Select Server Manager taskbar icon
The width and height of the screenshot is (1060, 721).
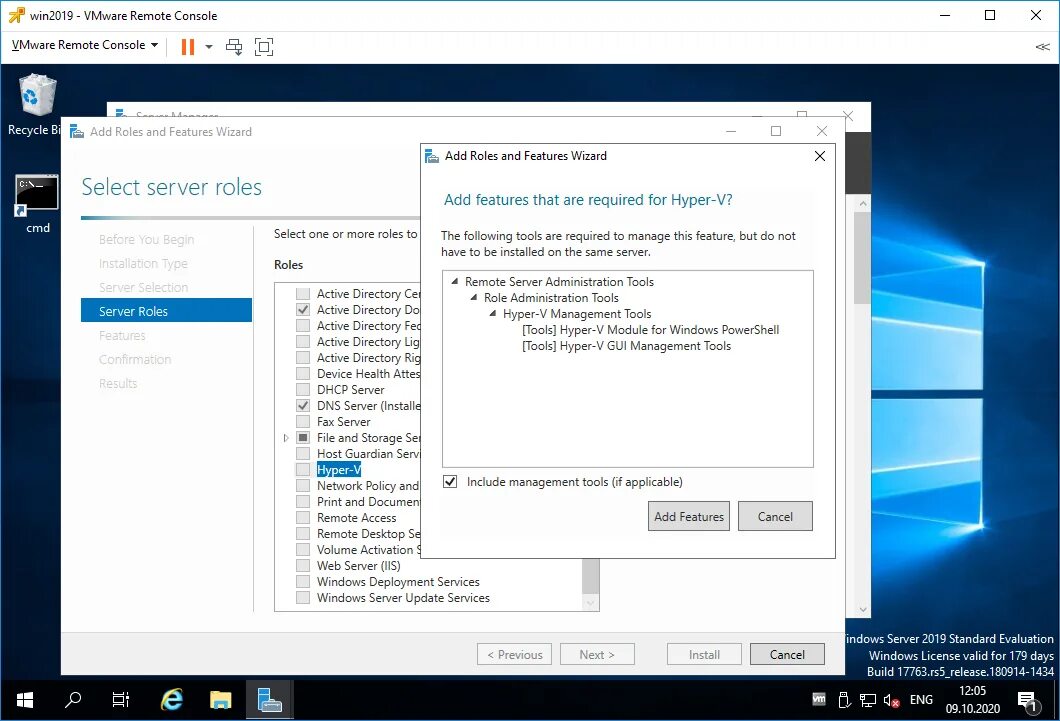click(270, 699)
